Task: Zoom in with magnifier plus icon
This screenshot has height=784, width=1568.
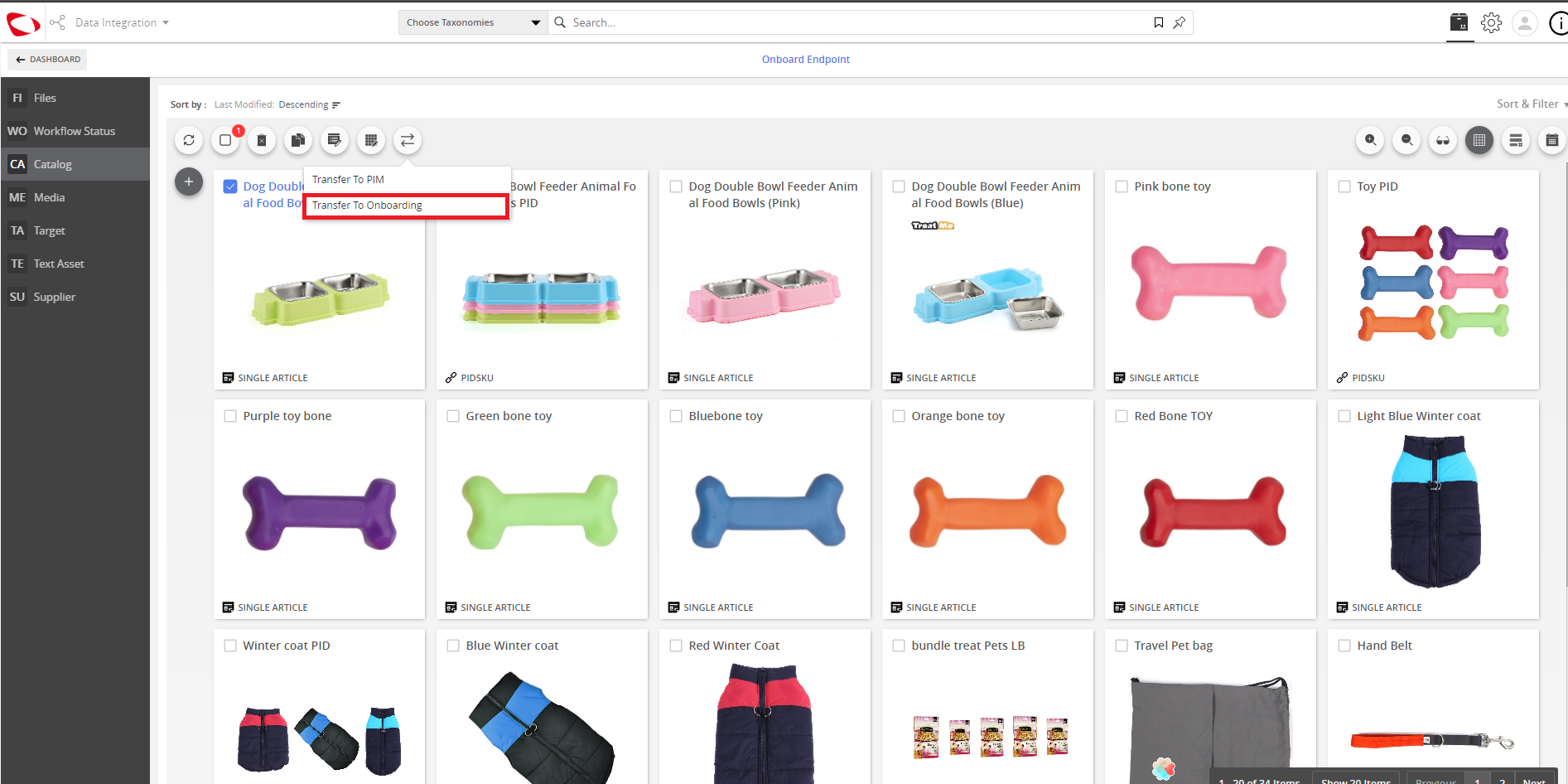Action: coord(1370,140)
